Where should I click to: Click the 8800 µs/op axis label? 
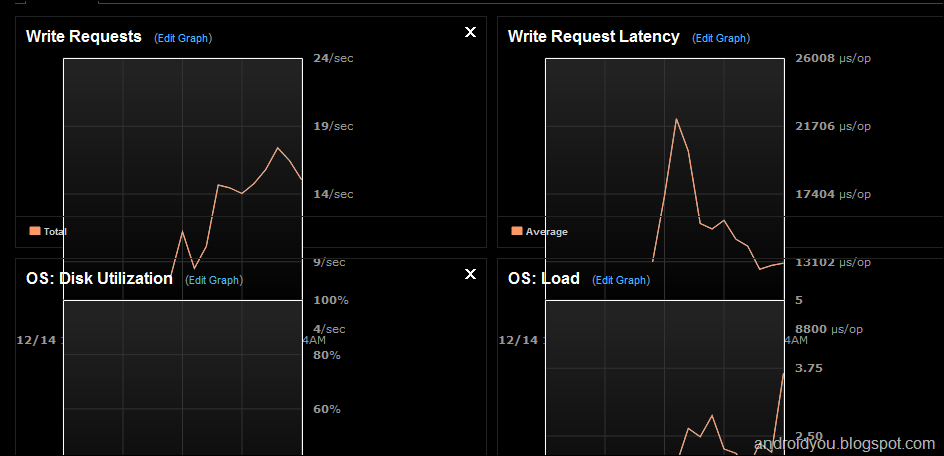coord(829,329)
